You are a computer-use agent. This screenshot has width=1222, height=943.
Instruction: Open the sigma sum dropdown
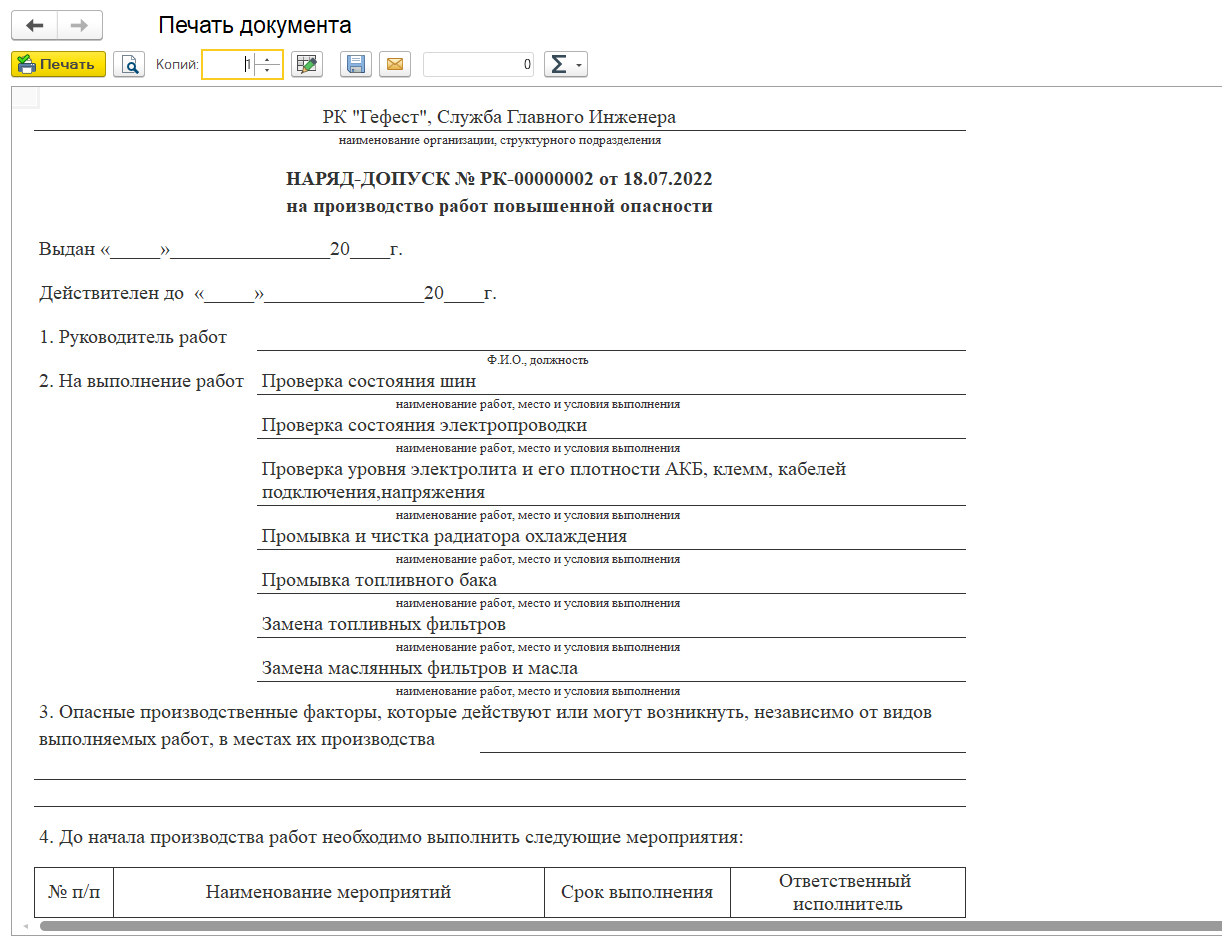pyautogui.click(x=565, y=65)
